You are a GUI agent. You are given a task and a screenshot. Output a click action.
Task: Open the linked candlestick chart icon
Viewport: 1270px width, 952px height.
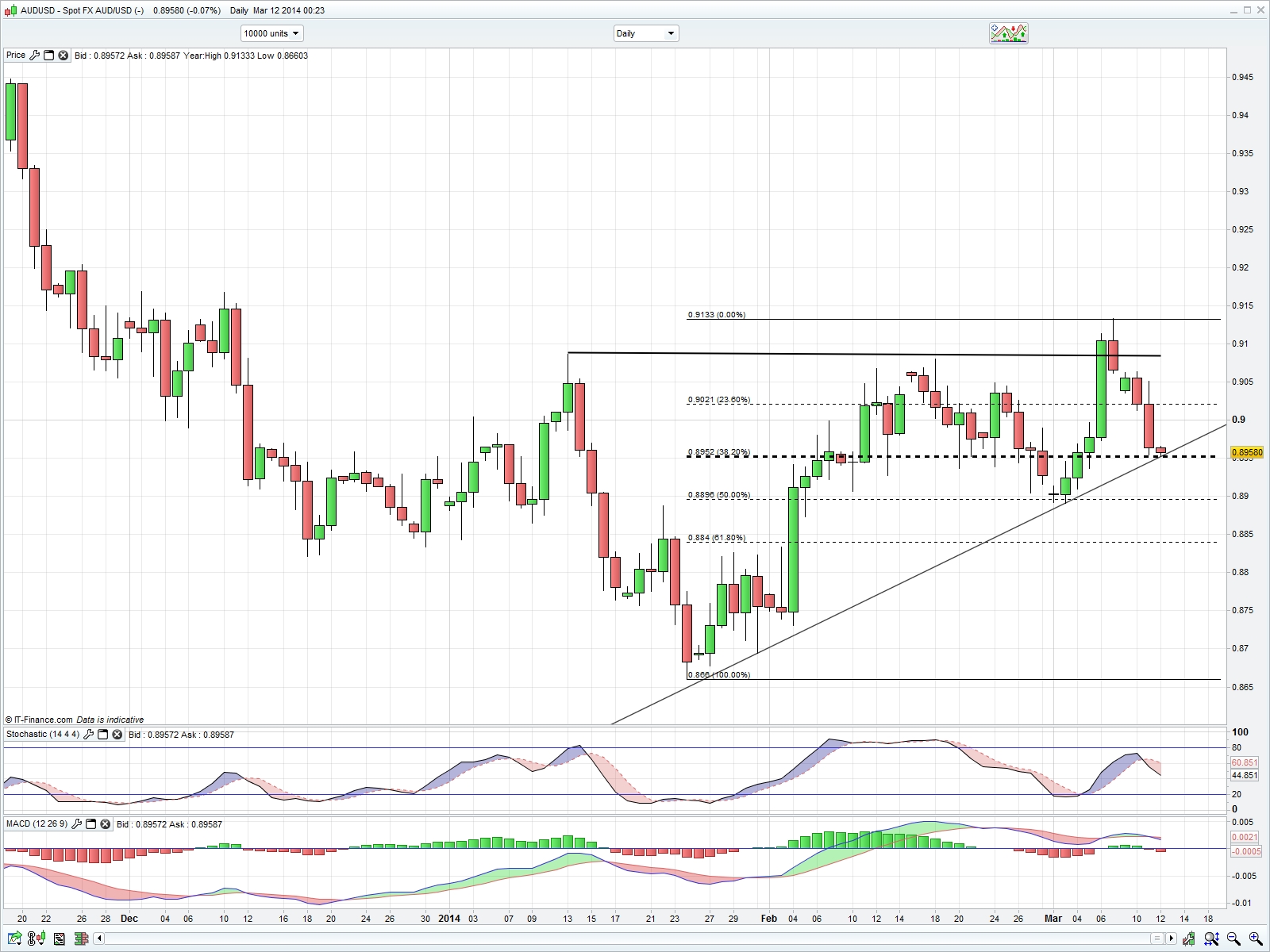coord(37,939)
